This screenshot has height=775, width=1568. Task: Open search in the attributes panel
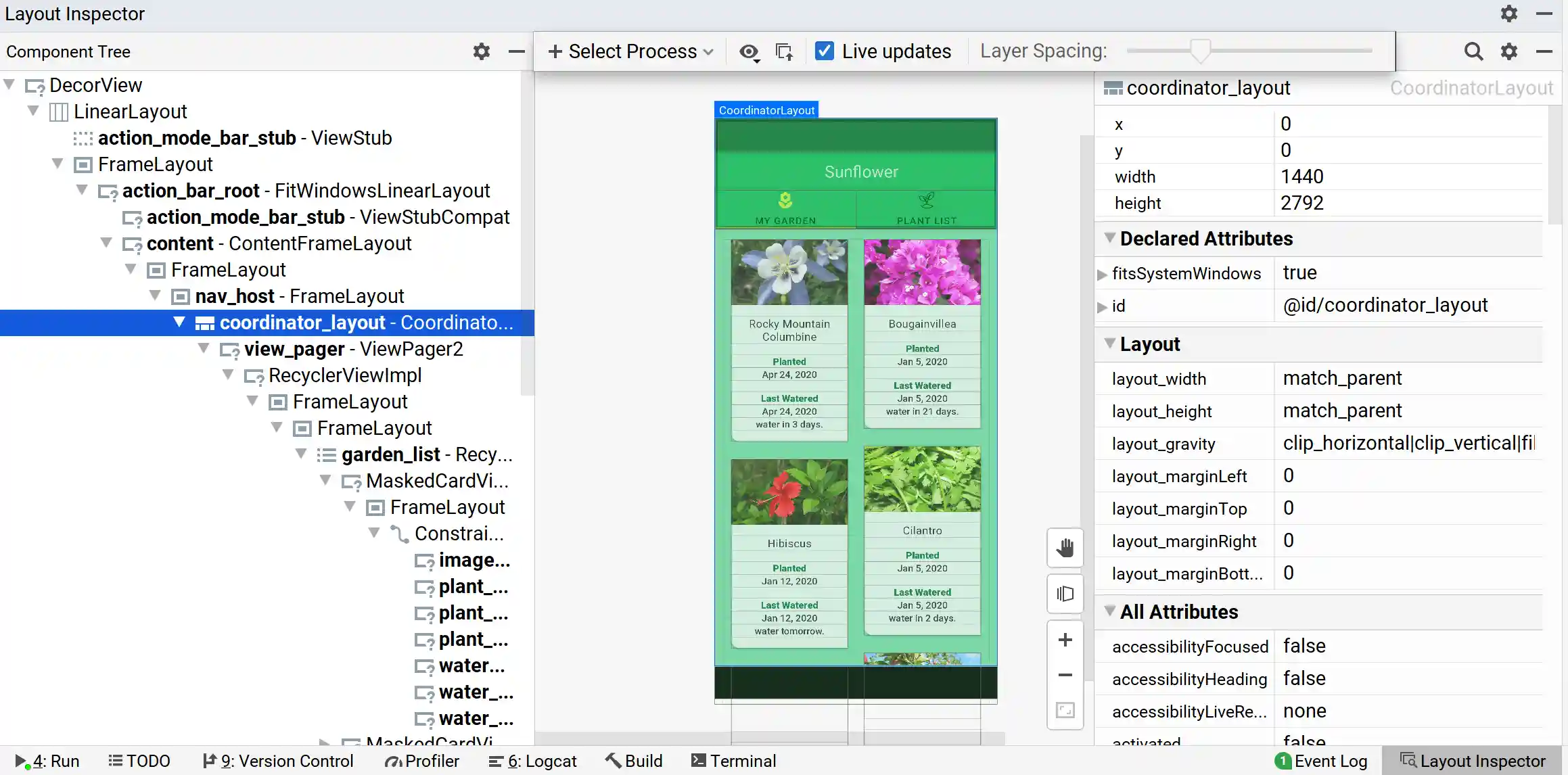tap(1474, 51)
